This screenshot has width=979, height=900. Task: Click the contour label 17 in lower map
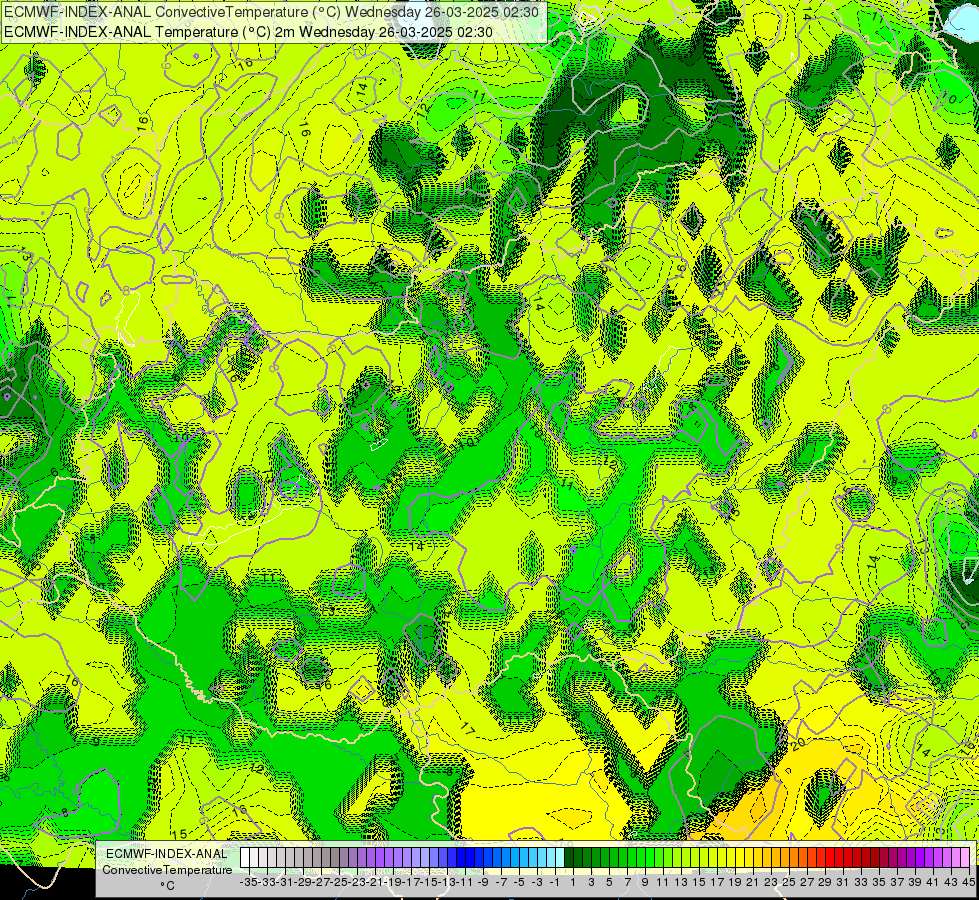tap(467, 728)
